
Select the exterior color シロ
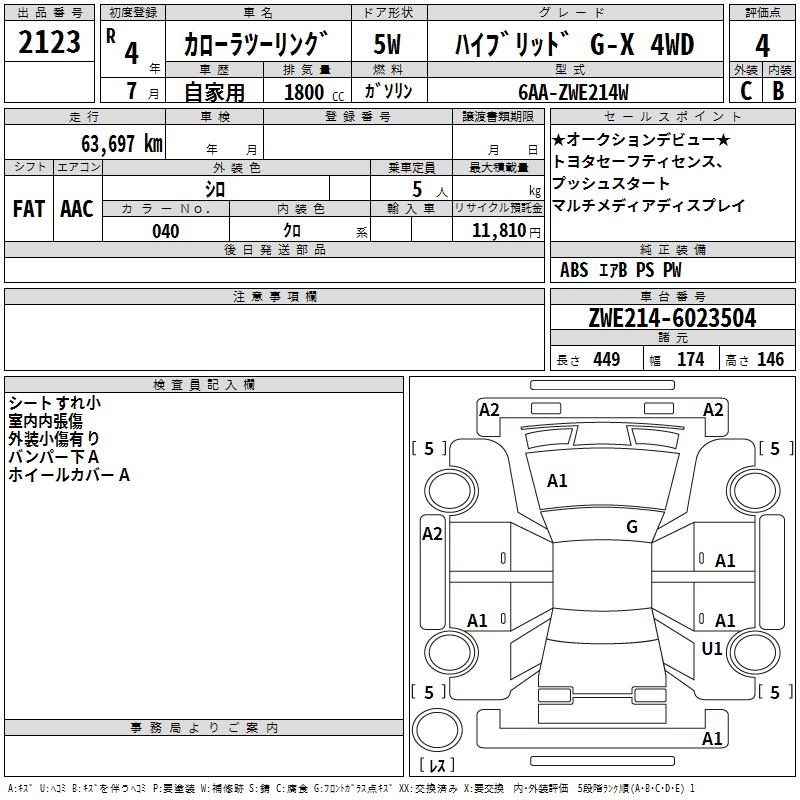click(215, 190)
